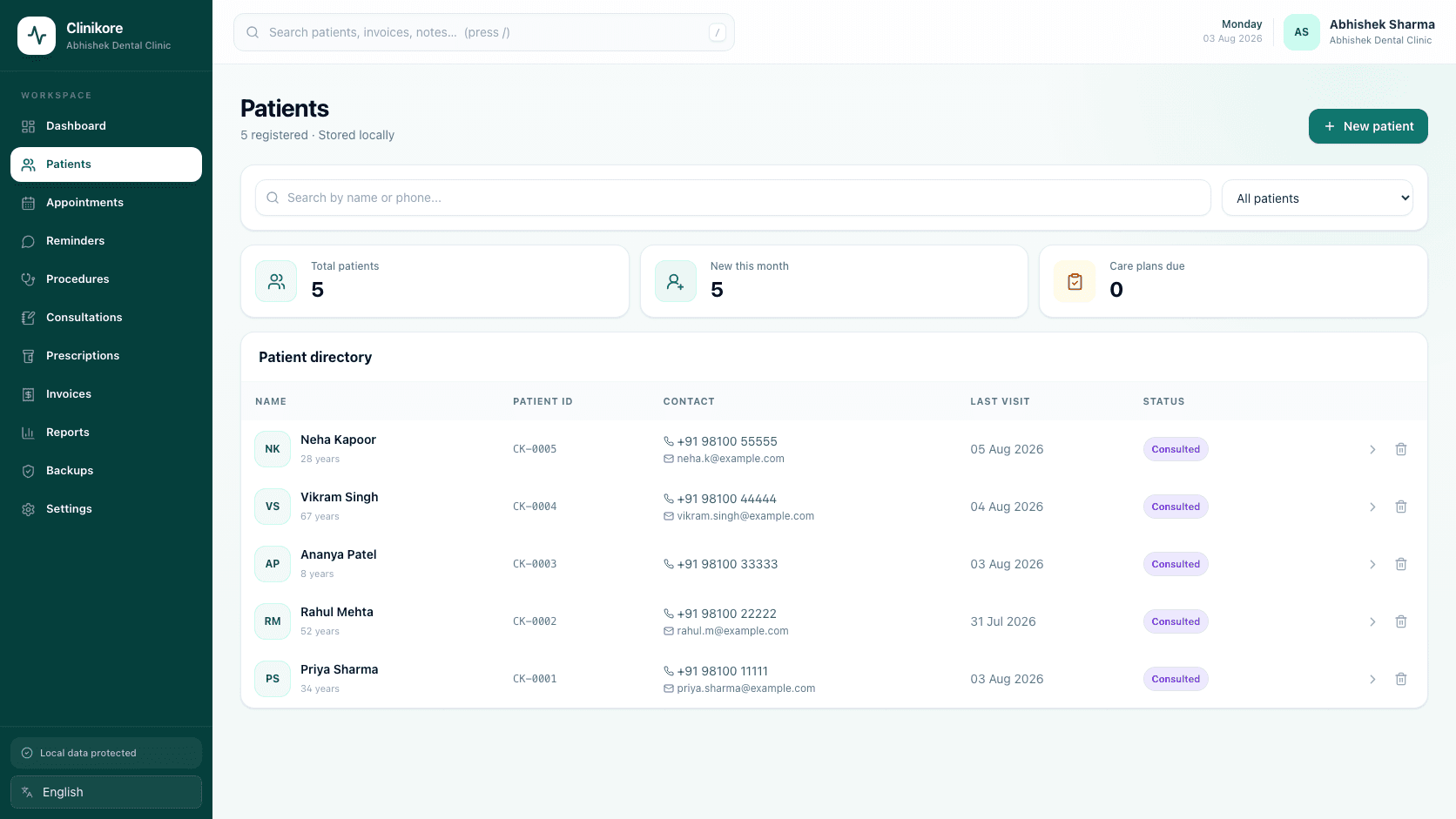Click the Total patients group icon
The height and width of the screenshot is (819, 1456).
[276, 281]
